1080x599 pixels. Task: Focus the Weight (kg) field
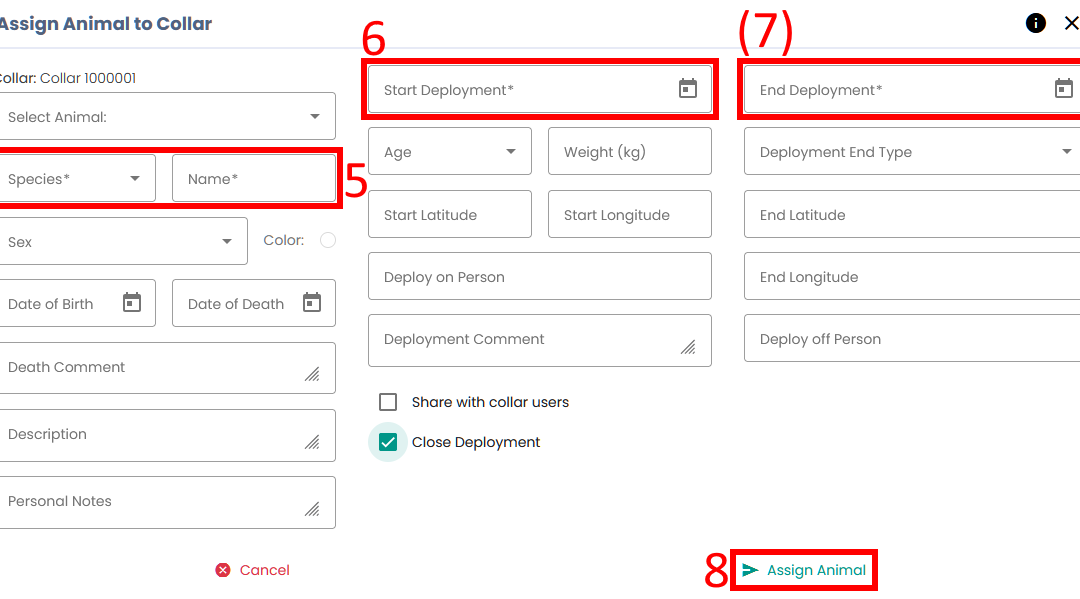[x=630, y=152]
